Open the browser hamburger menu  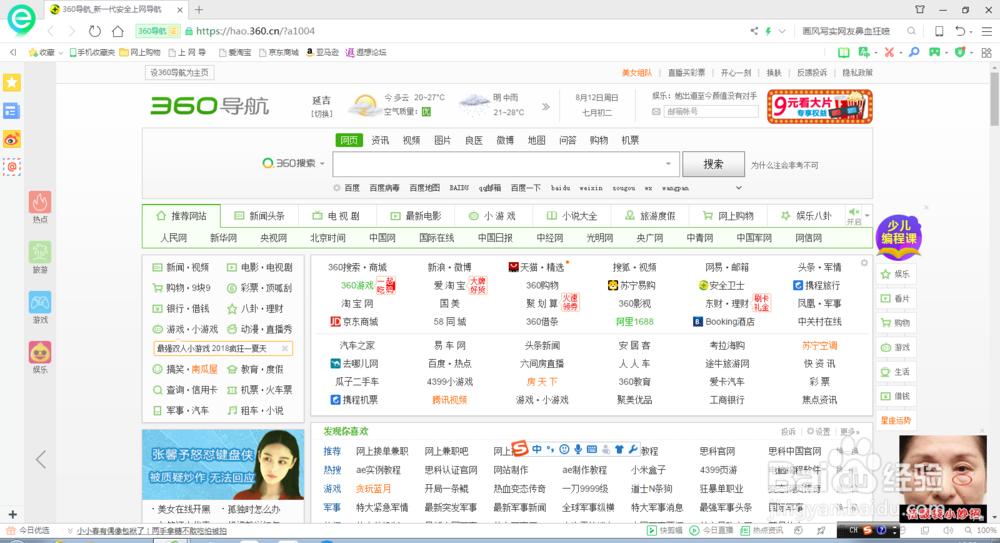[987, 31]
